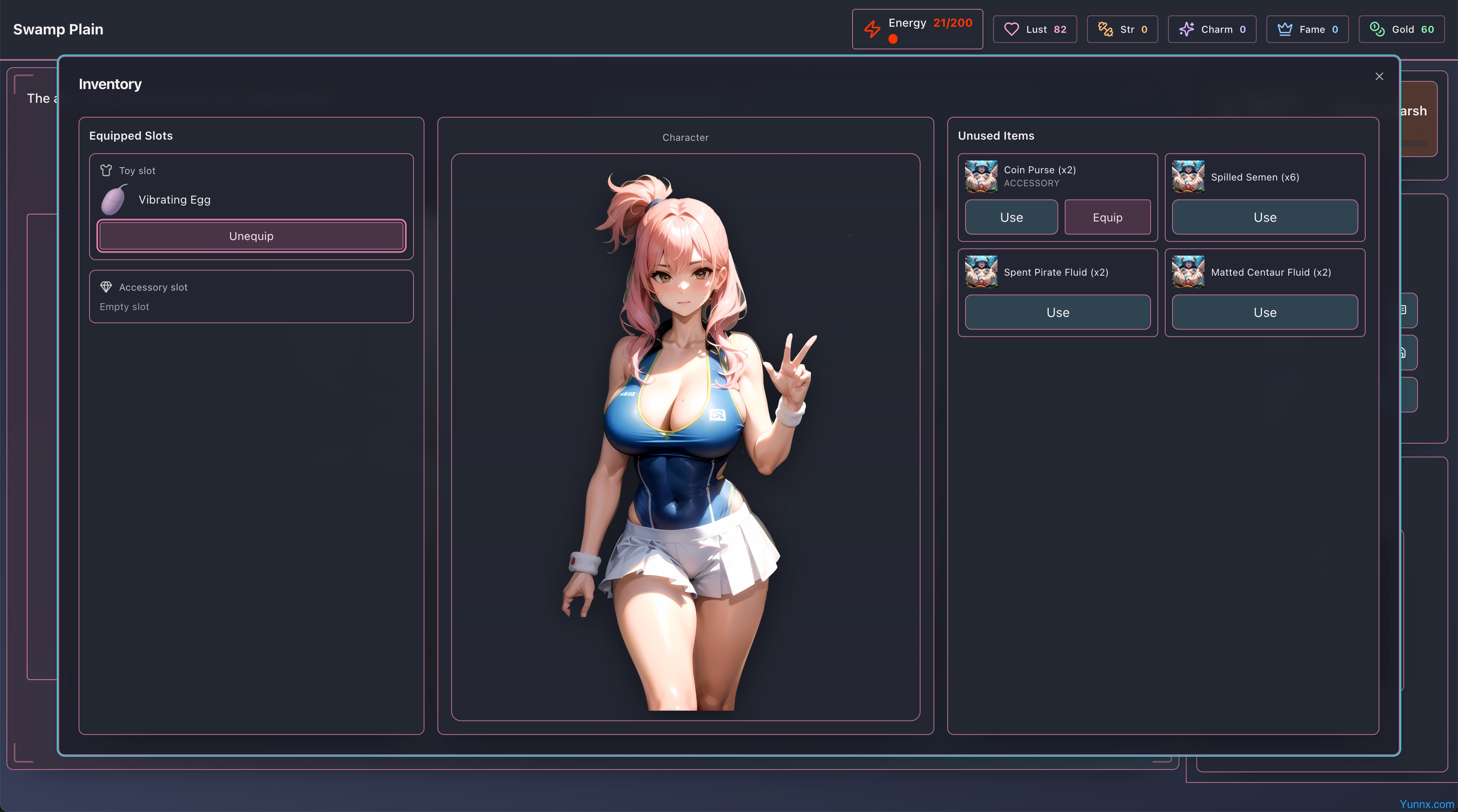Click the Coin Purse thumbnail image
The image size is (1458, 812).
click(981, 176)
